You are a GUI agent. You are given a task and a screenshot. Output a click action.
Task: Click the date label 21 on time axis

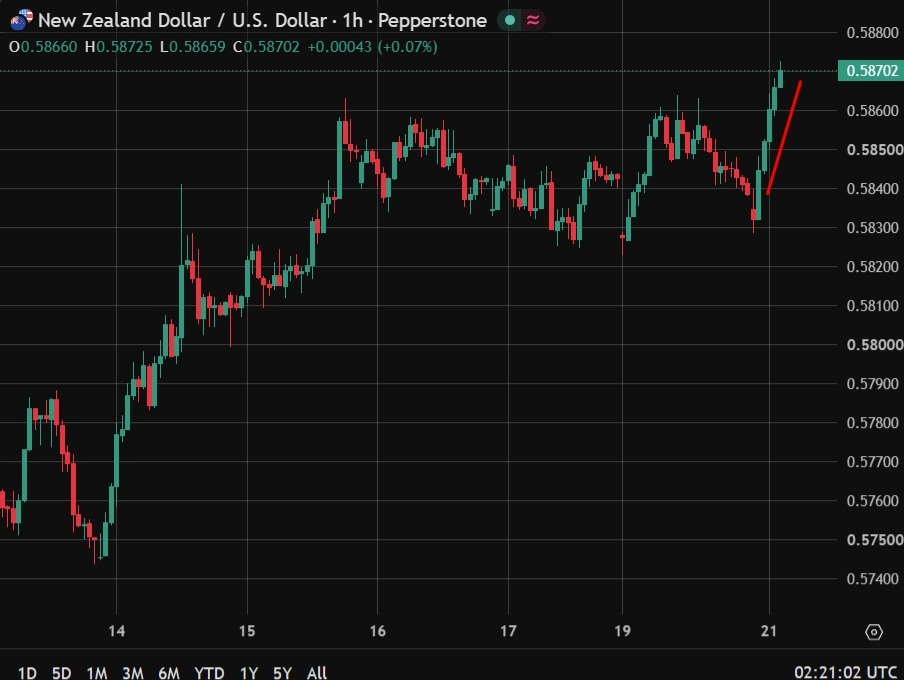pyautogui.click(x=769, y=631)
